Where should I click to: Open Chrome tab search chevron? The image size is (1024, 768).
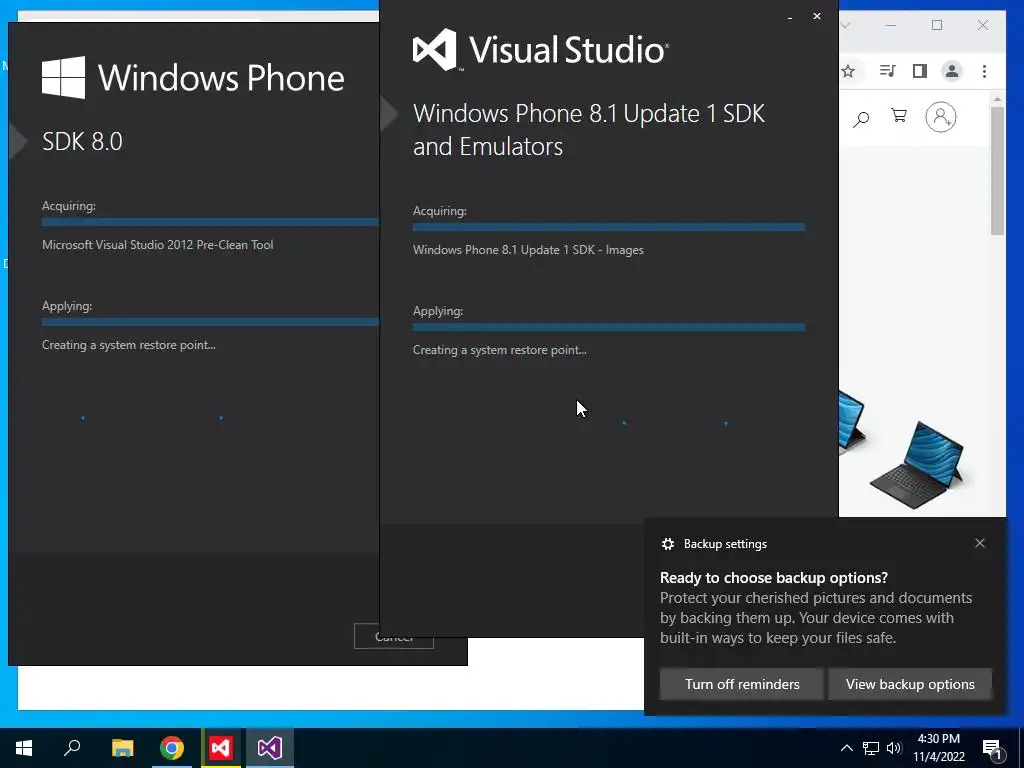tap(845, 25)
